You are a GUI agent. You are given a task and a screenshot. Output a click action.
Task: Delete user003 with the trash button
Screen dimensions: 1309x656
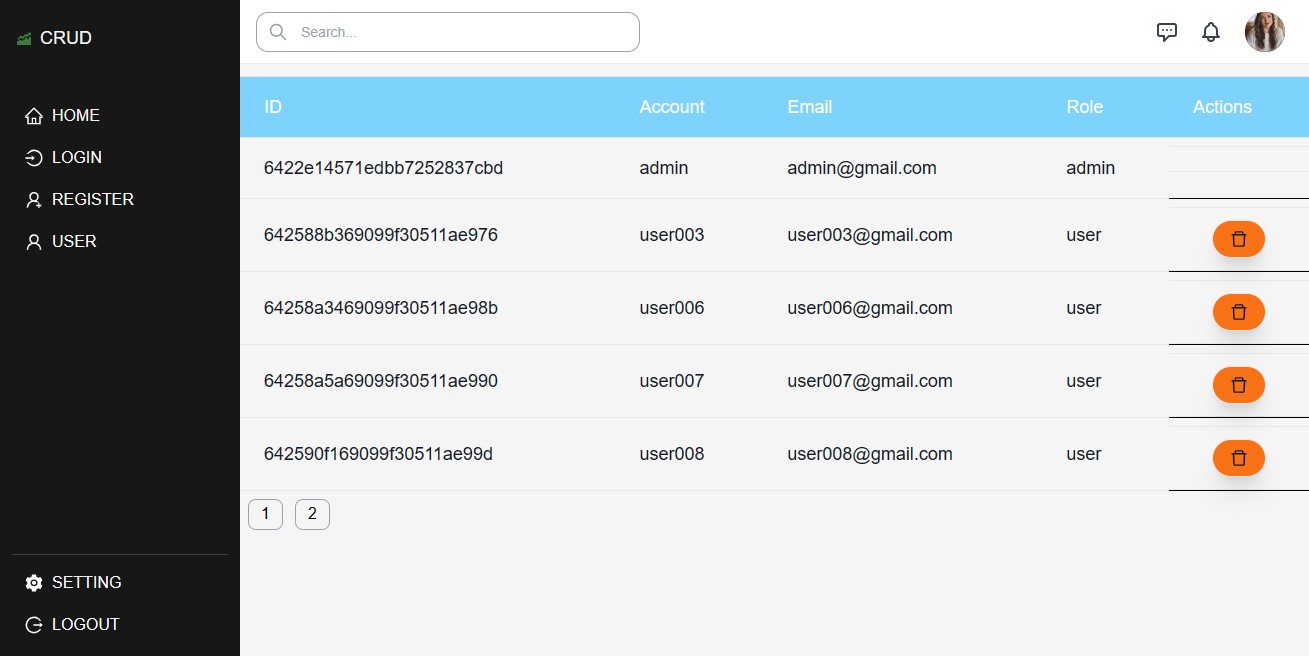(1239, 239)
